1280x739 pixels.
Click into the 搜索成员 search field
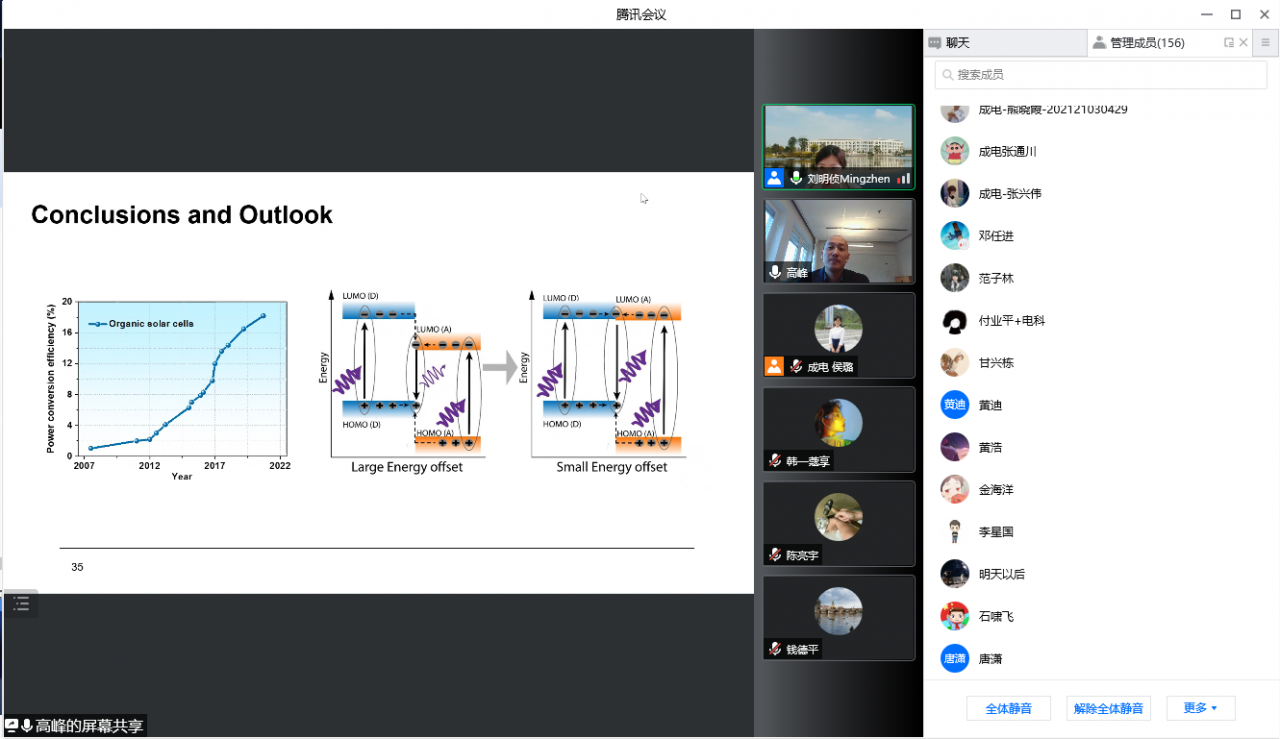click(1100, 74)
